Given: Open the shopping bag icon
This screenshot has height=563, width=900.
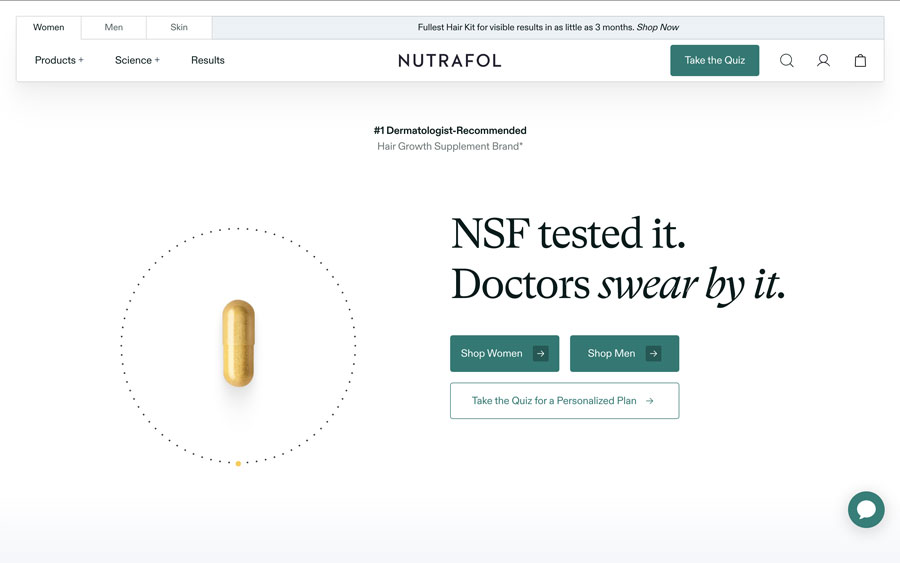Looking at the screenshot, I should click(x=860, y=60).
